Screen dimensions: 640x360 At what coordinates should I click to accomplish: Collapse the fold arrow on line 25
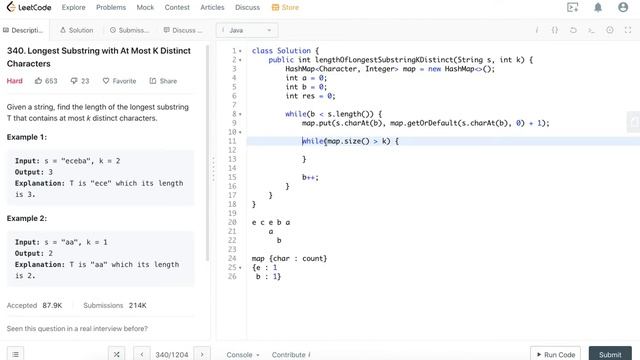[x=240, y=268]
